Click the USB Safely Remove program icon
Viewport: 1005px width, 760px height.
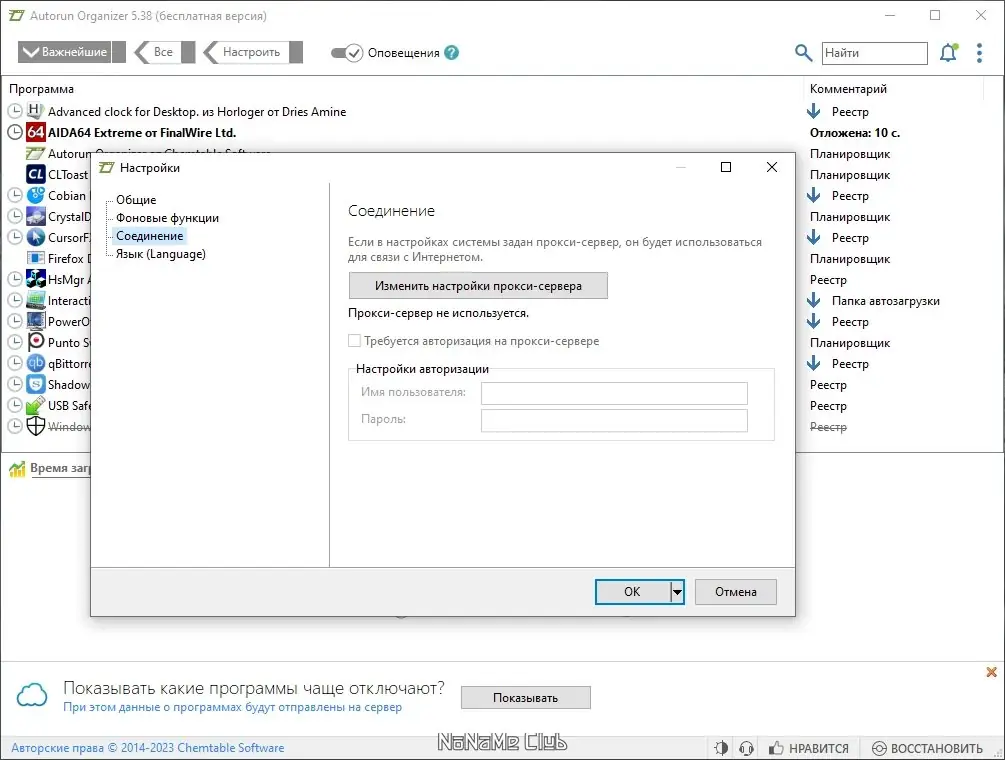36,405
